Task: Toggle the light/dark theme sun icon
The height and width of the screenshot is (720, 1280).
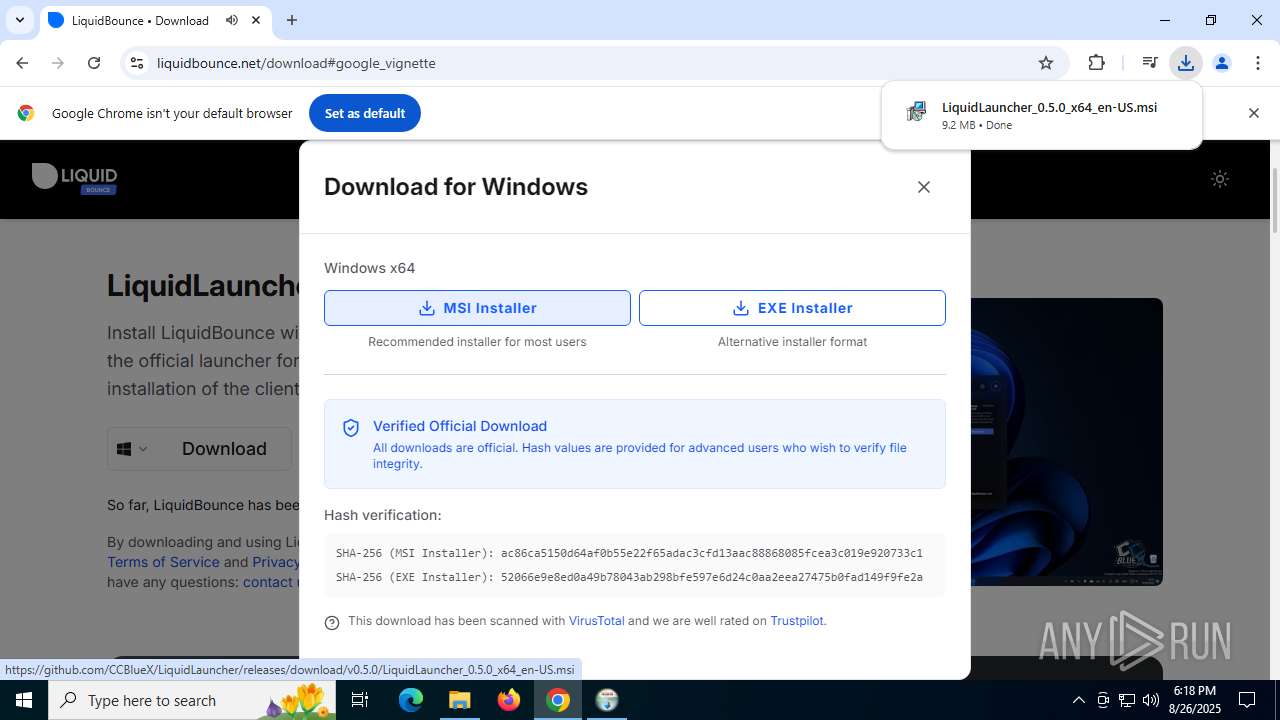Action: (x=1220, y=179)
